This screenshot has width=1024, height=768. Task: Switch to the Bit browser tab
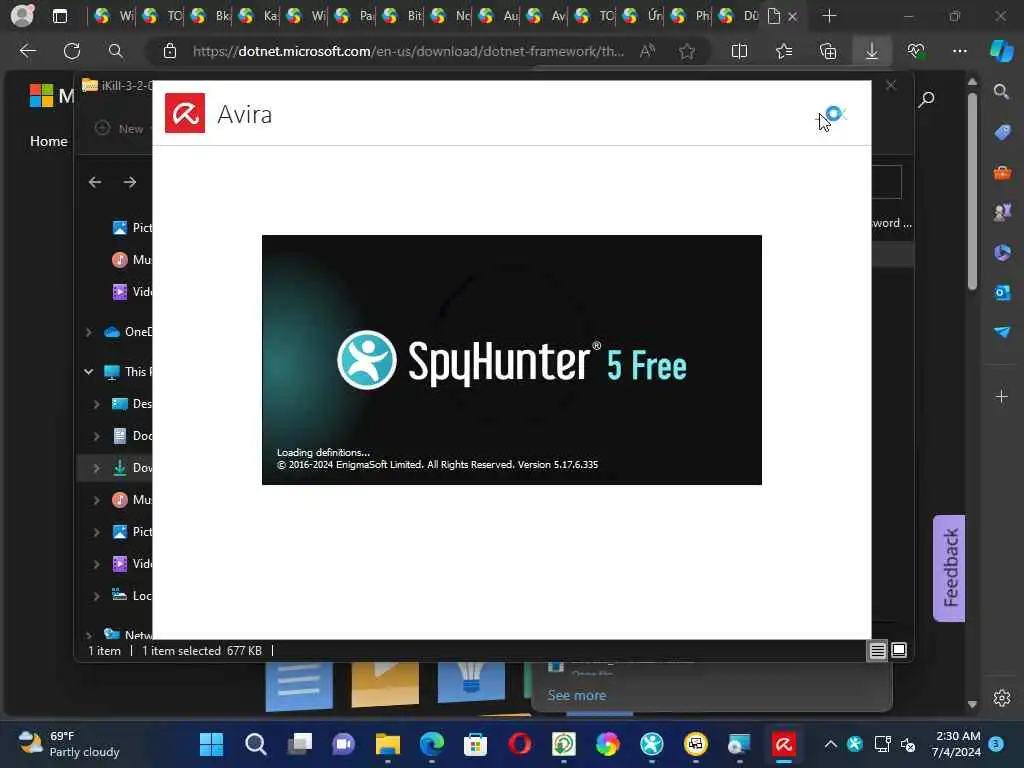coord(404,16)
